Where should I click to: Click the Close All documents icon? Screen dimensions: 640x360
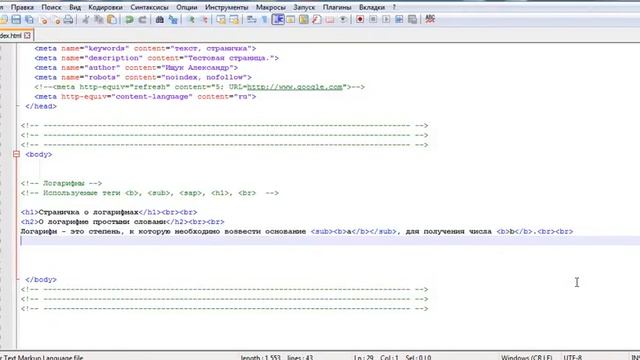(x=56, y=19)
